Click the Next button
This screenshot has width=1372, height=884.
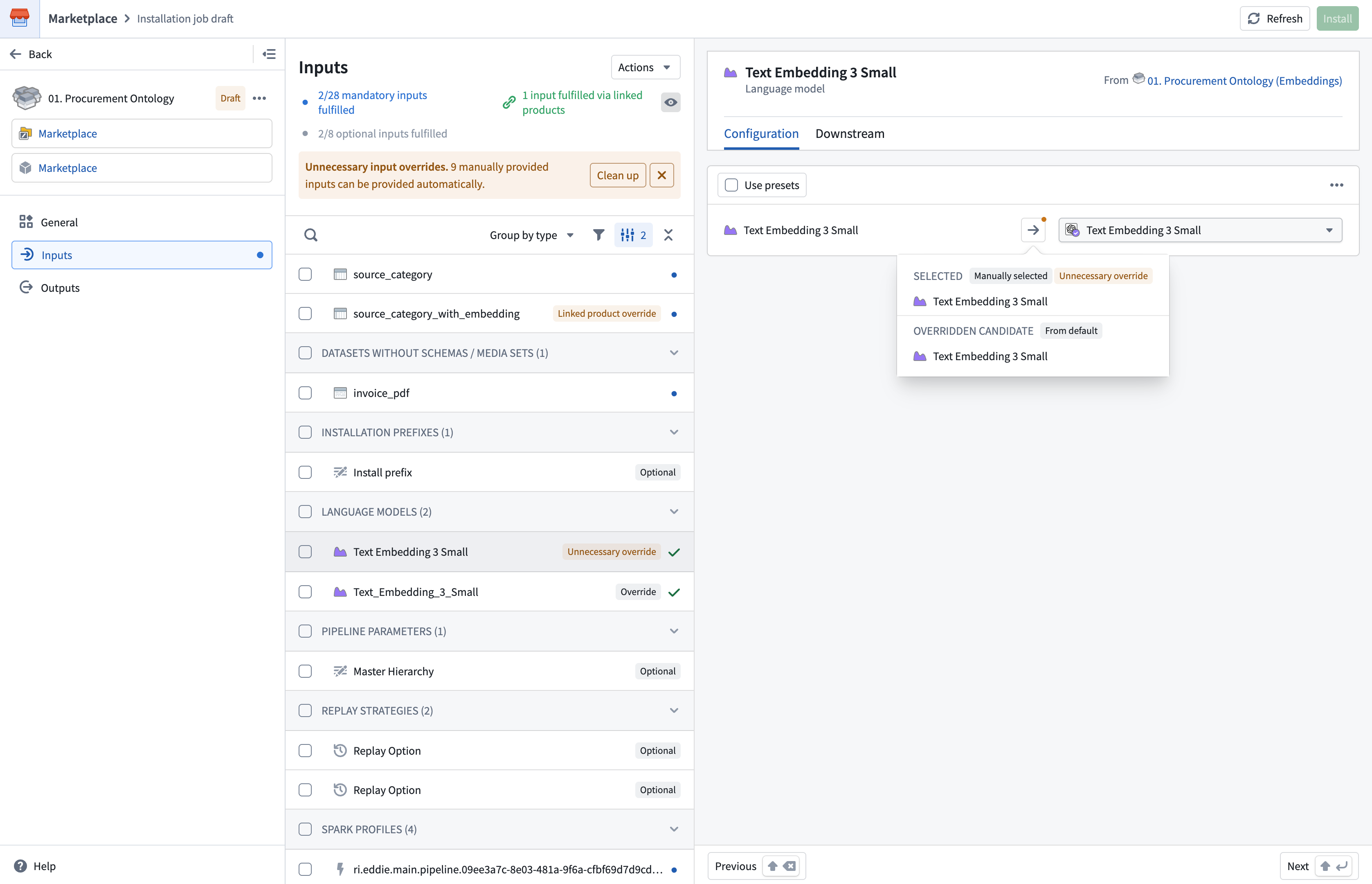tap(1319, 866)
